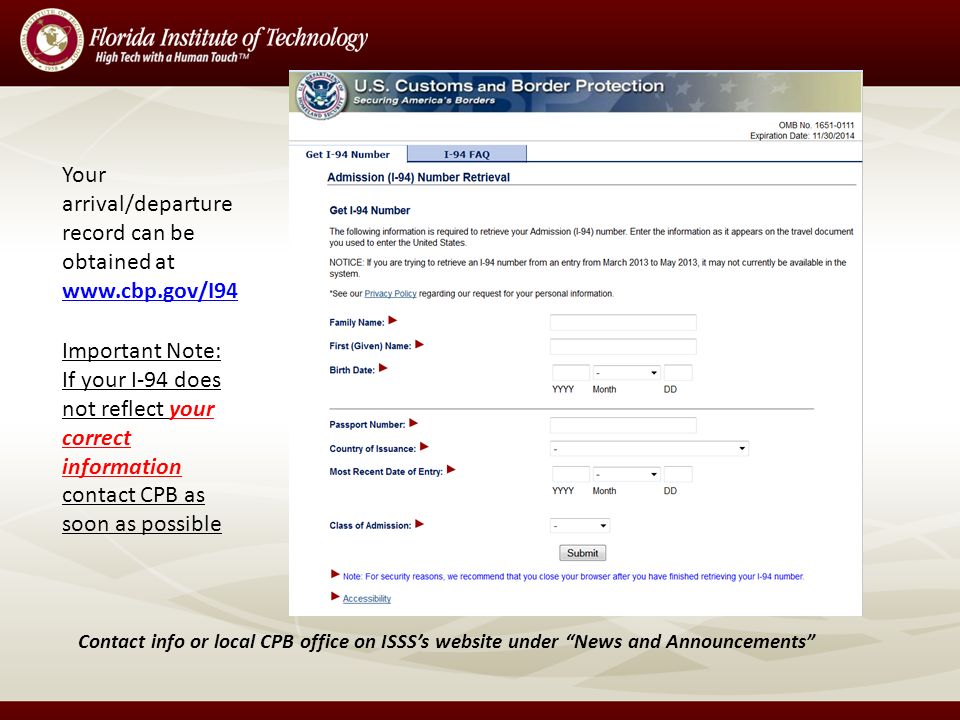Click the Family Name input field
This screenshot has width=960, height=720.
623,323
